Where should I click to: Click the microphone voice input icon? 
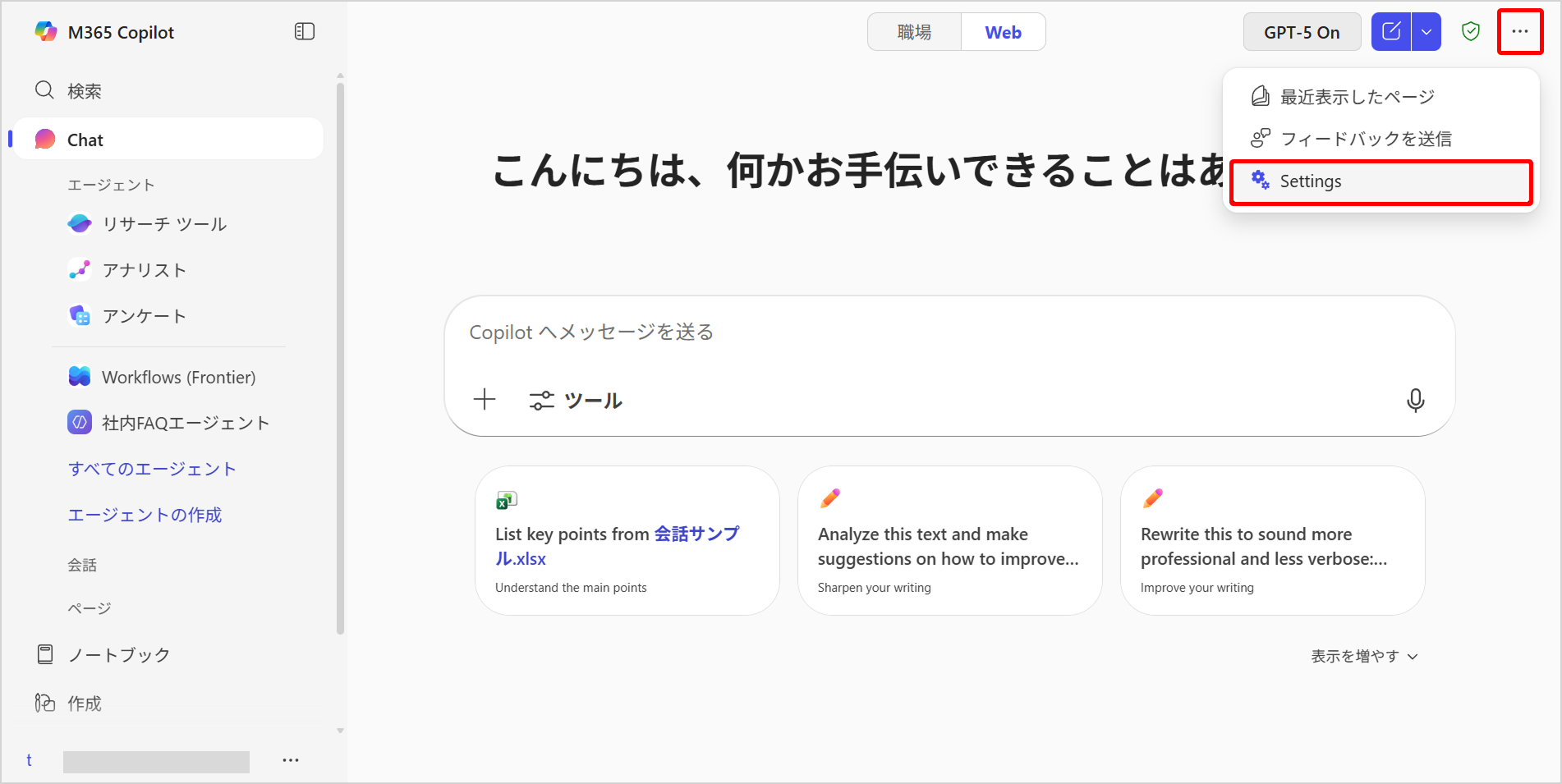(1415, 401)
